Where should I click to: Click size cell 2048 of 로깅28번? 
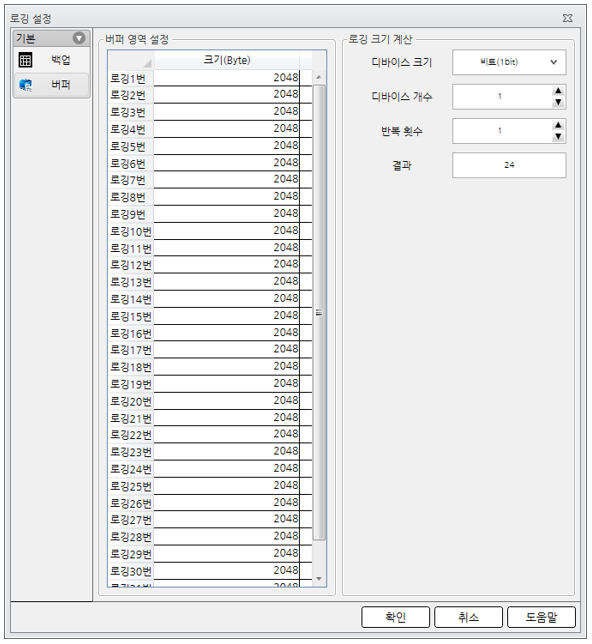tap(227, 537)
